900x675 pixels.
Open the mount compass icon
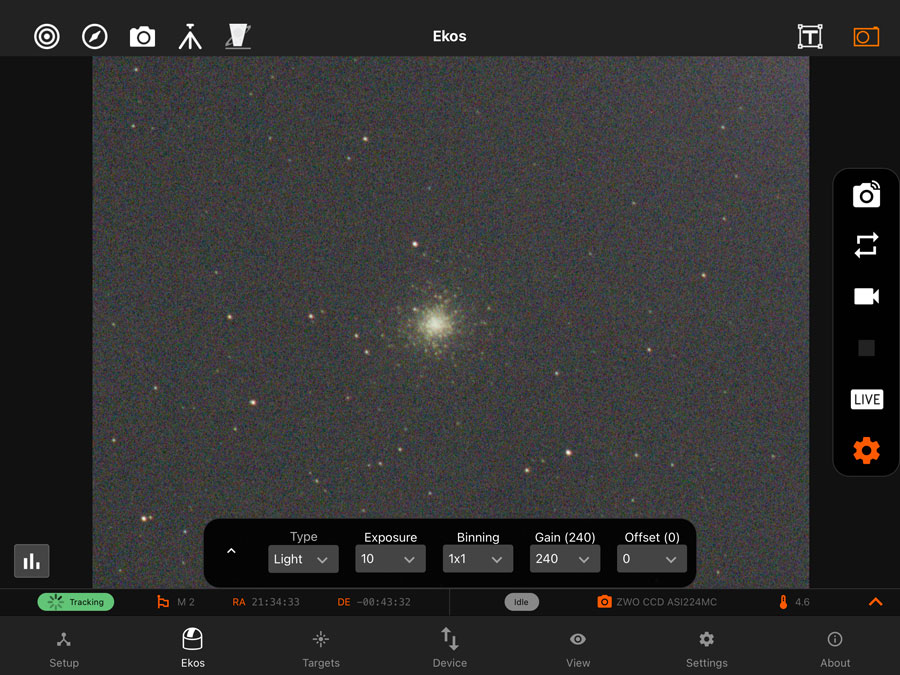click(x=95, y=37)
